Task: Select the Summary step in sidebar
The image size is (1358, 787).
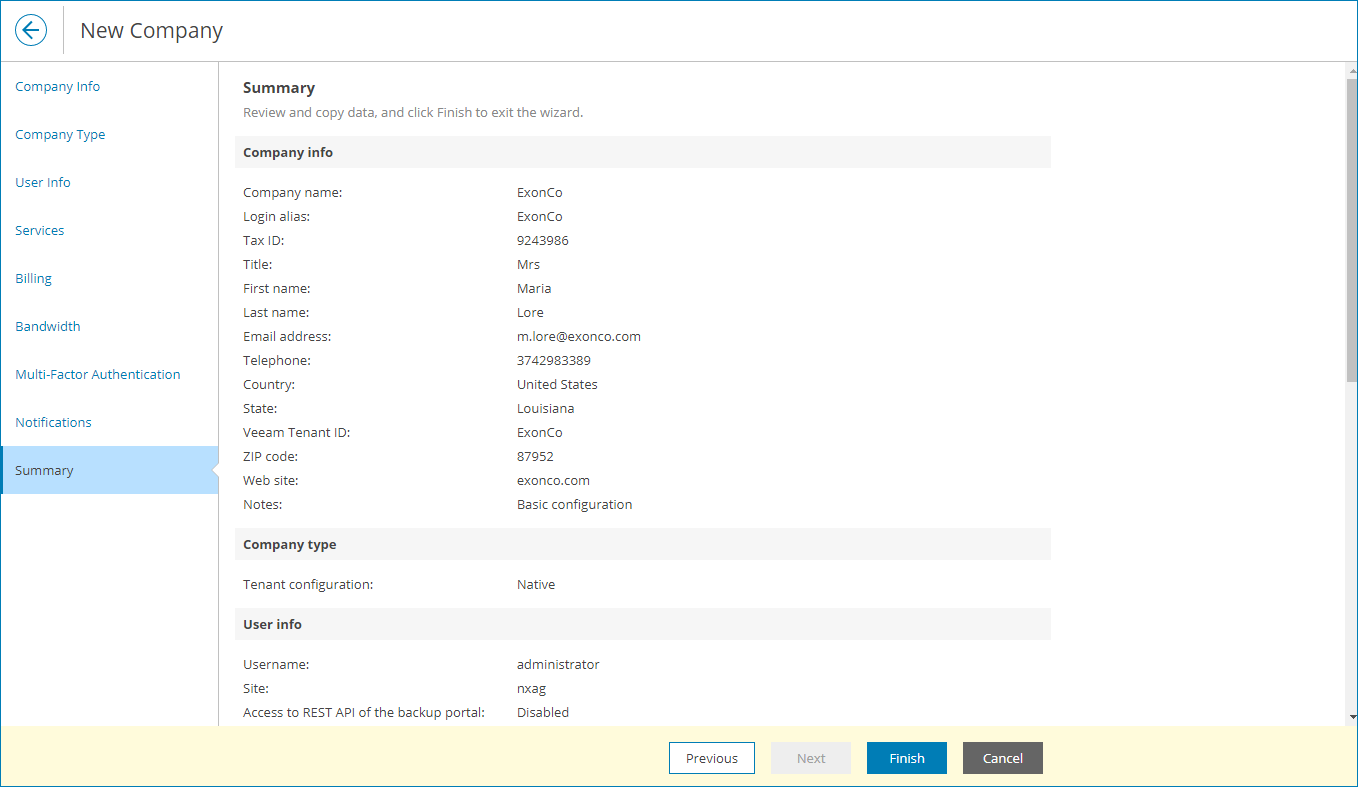Action: pos(110,470)
